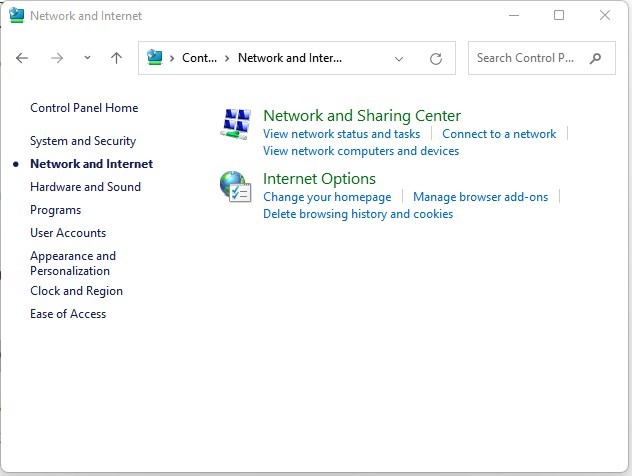
Task: Expand the address bar history dropdown
Action: point(399,58)
